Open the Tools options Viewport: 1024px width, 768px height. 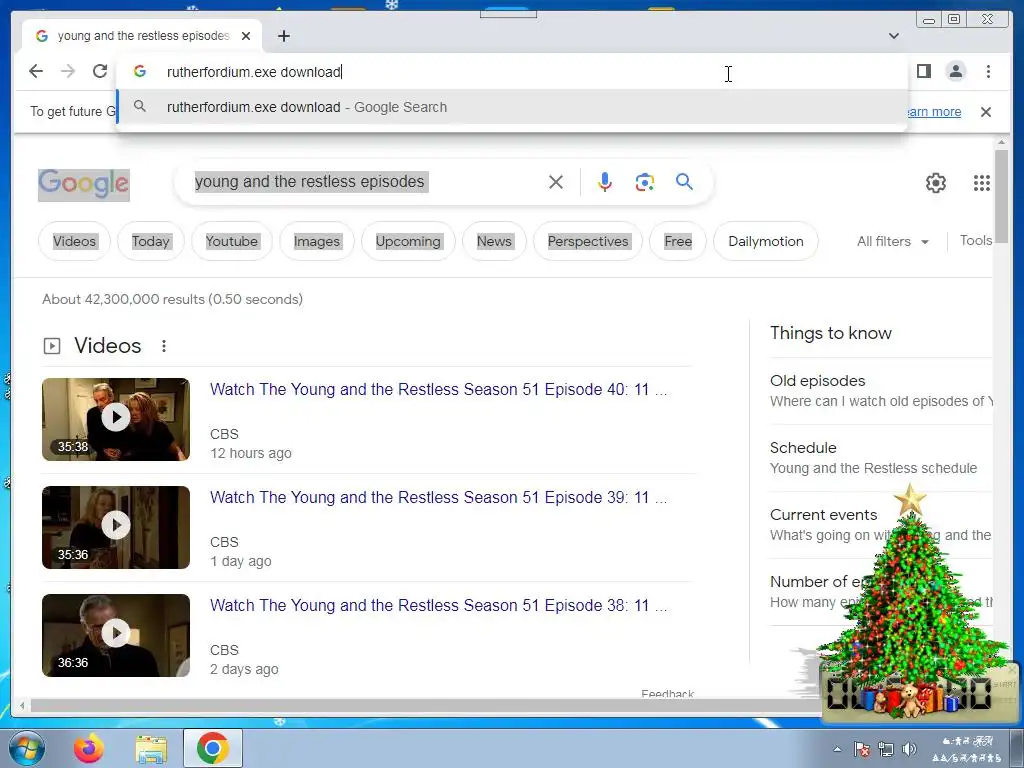tap(976, 240)
